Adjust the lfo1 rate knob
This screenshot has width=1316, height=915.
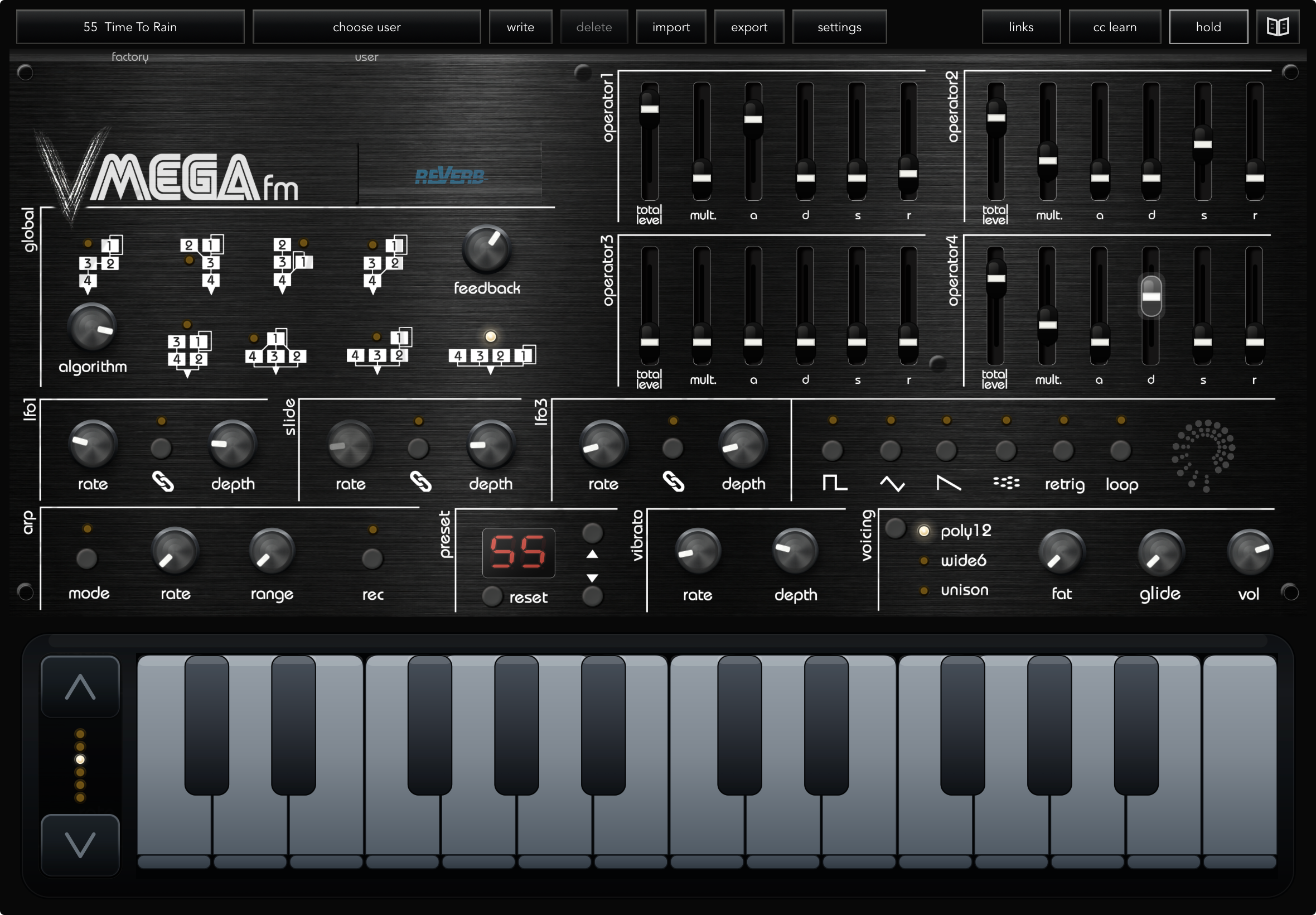(92, 444)
